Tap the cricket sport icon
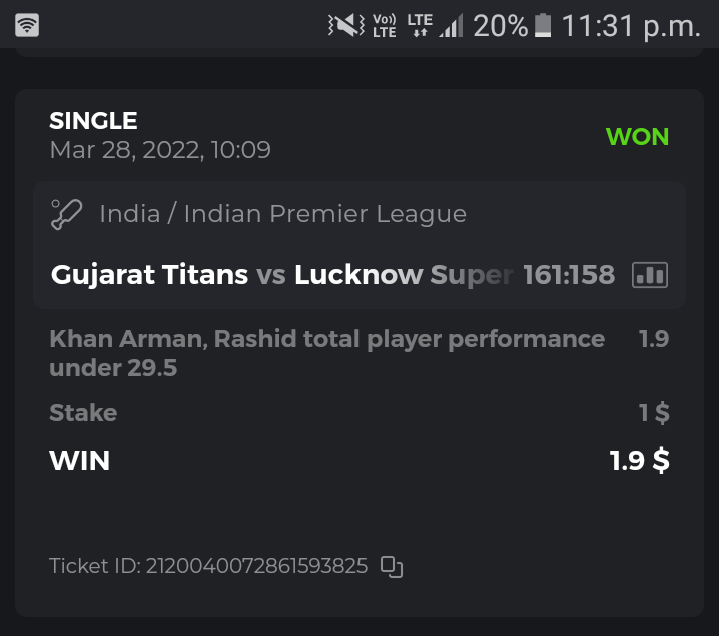This screenshot has height=636, width=719. (66, 214)
